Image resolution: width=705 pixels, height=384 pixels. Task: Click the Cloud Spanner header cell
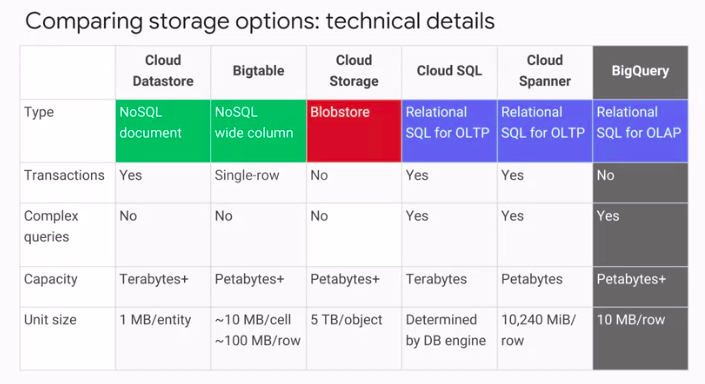(545, 72)
